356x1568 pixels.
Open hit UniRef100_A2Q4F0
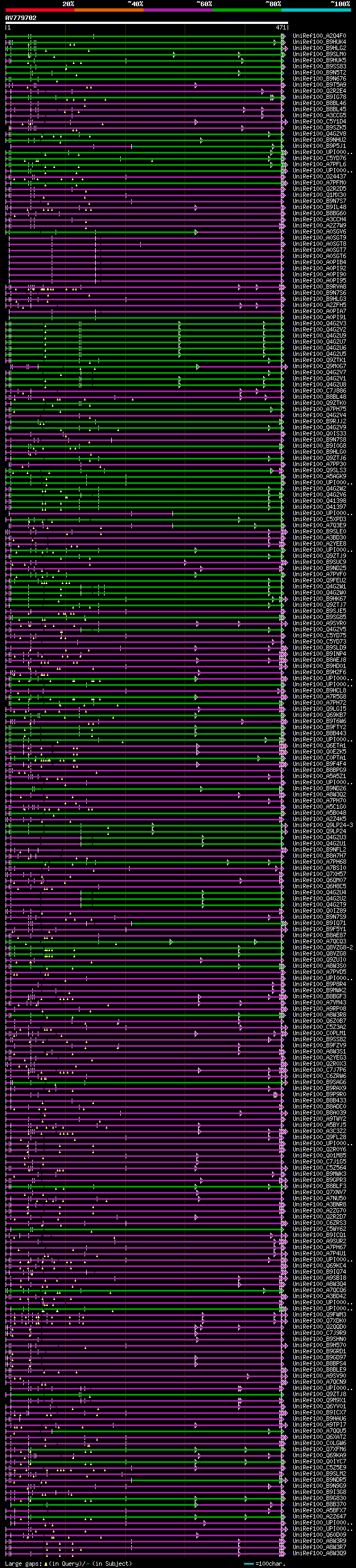pos(319,36)
